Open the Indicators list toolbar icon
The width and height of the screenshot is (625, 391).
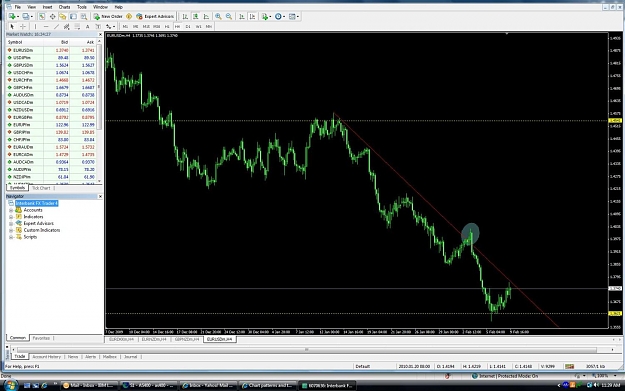point(264,16)
